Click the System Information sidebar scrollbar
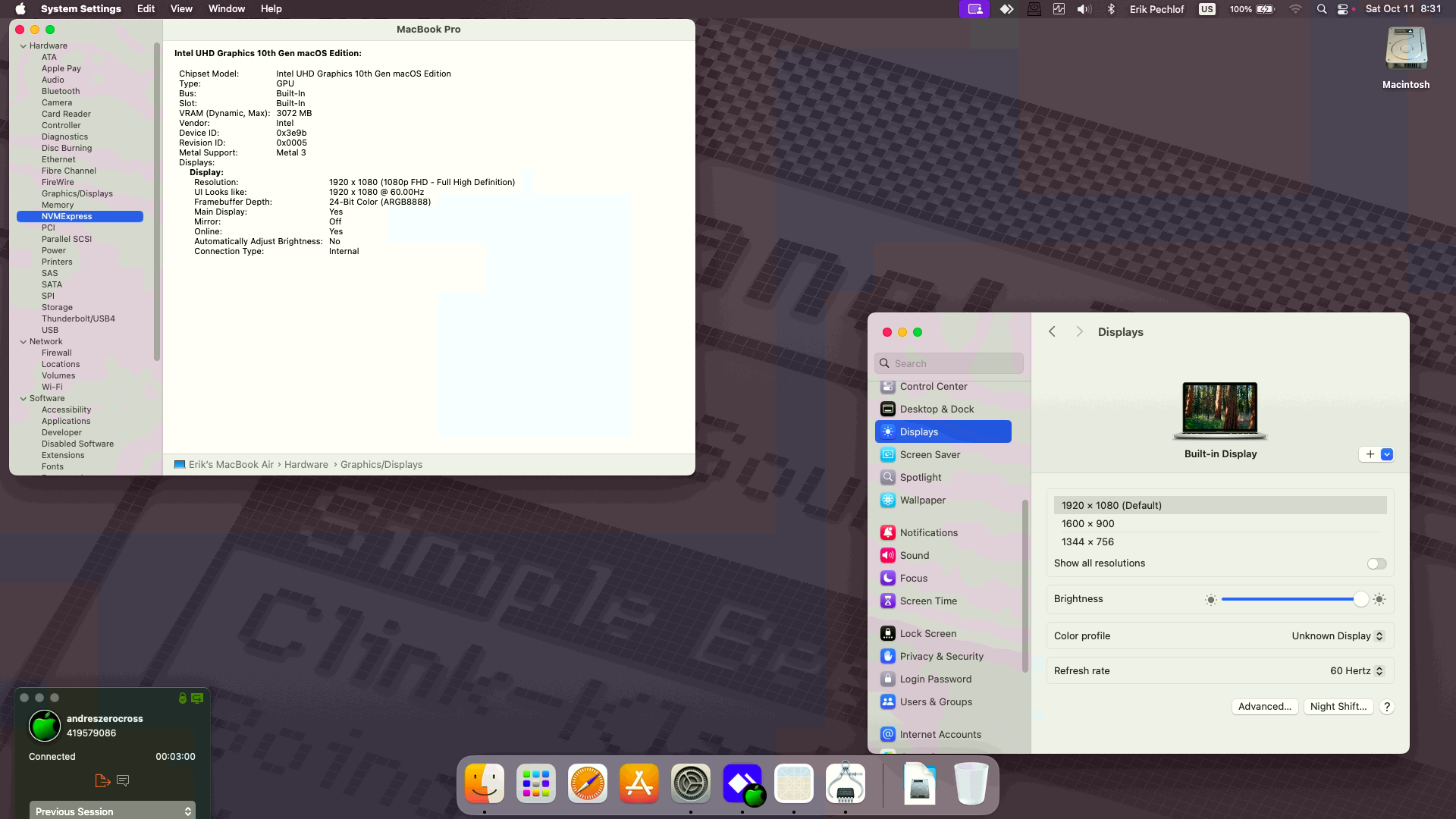This screenshot has height=819, width=1456. (x=157, y=201)
